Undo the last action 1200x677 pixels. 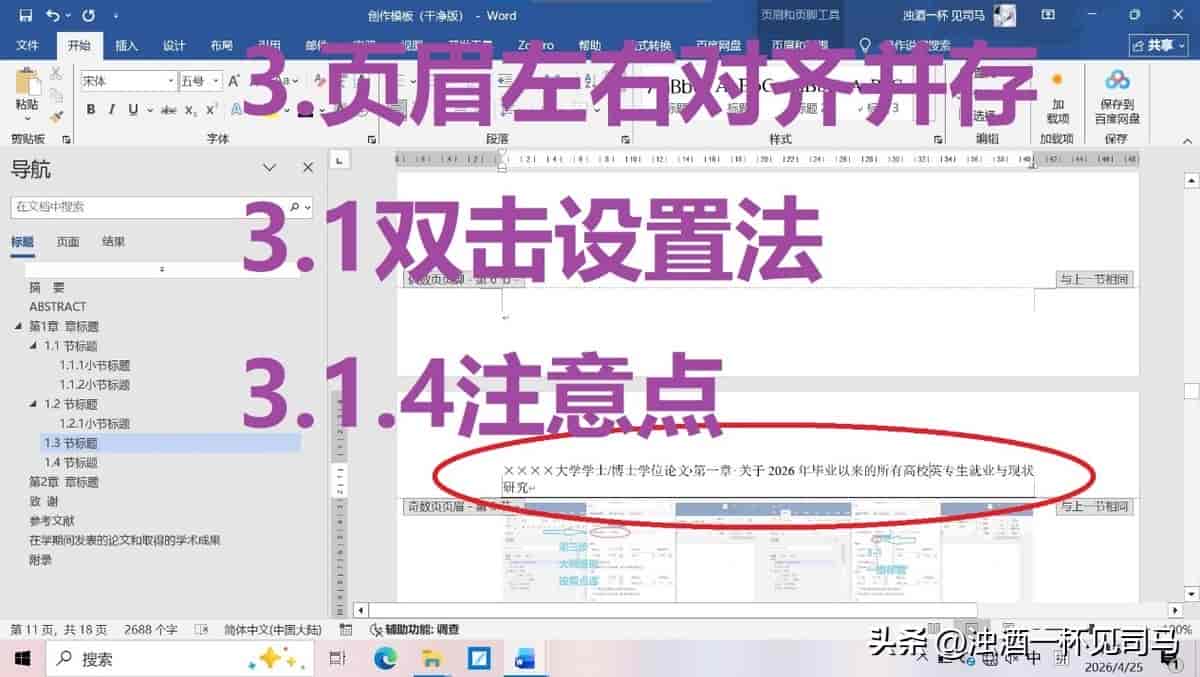(x=52, y=15)
